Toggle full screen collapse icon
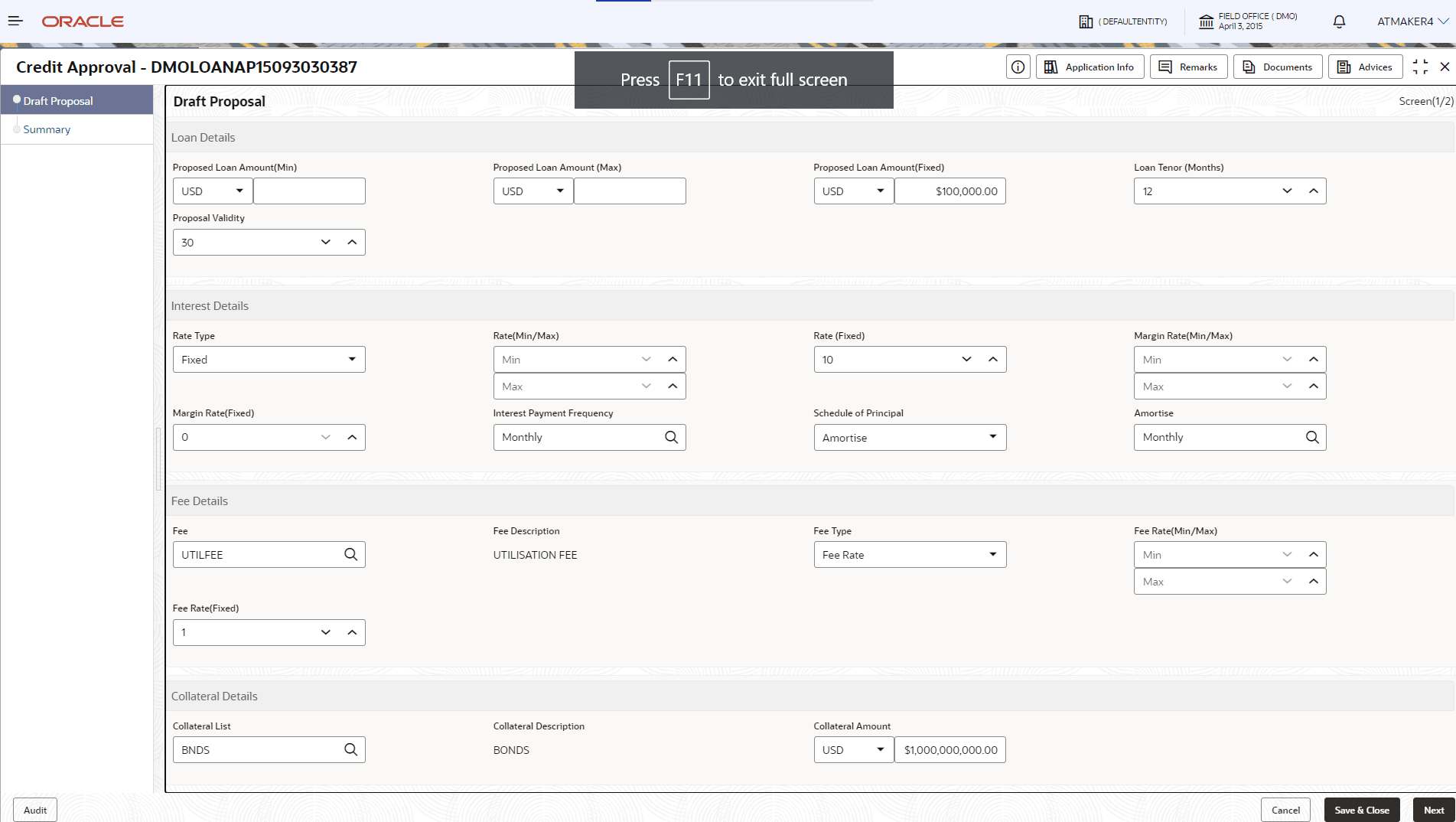Screen dimensions: 1456x822 click(1420, 67)
